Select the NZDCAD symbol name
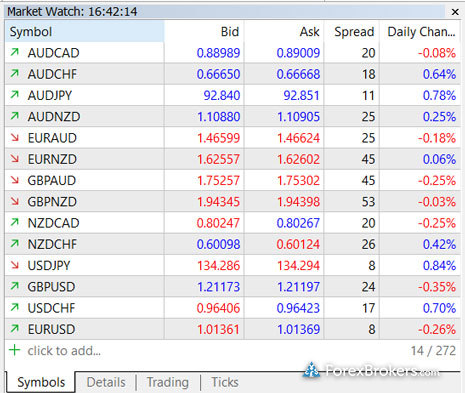The height and width of the screenshot is (393, 465). point(54,223)
